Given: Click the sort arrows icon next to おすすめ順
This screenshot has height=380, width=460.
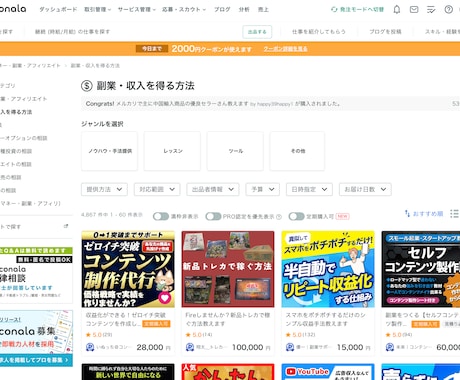Looking at the screenshot, I should click(x=407, y=213).
